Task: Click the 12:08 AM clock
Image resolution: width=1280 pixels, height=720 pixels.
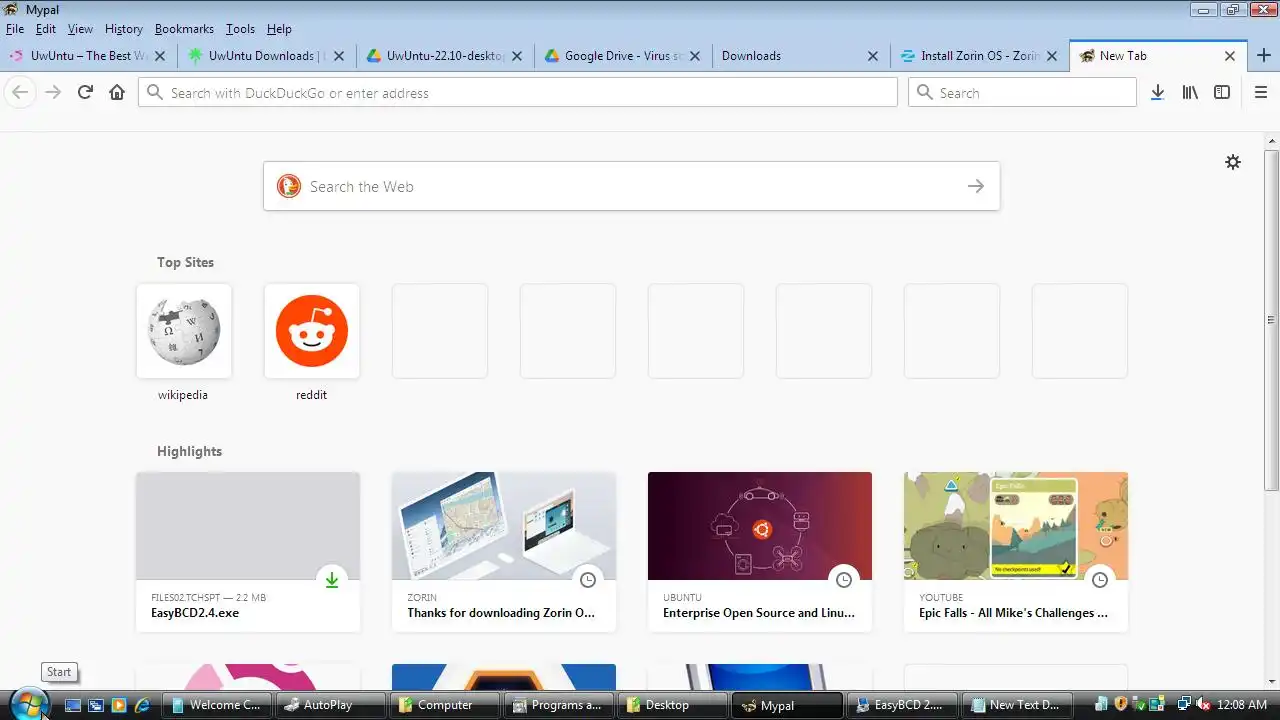Action: pyautogui.click(x=1242, y=705)
